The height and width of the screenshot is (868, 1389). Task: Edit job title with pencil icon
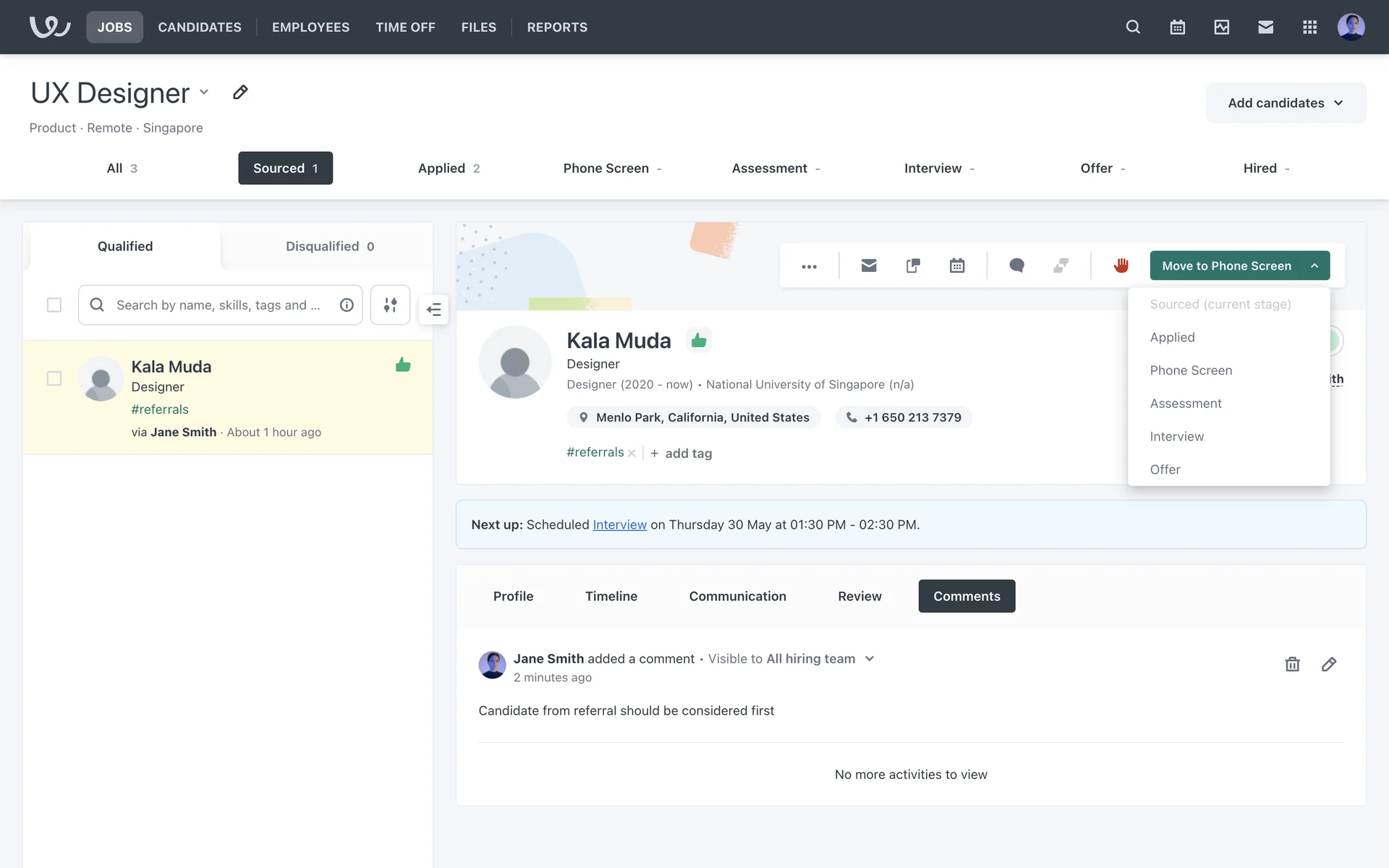click(x=240, y=93)
